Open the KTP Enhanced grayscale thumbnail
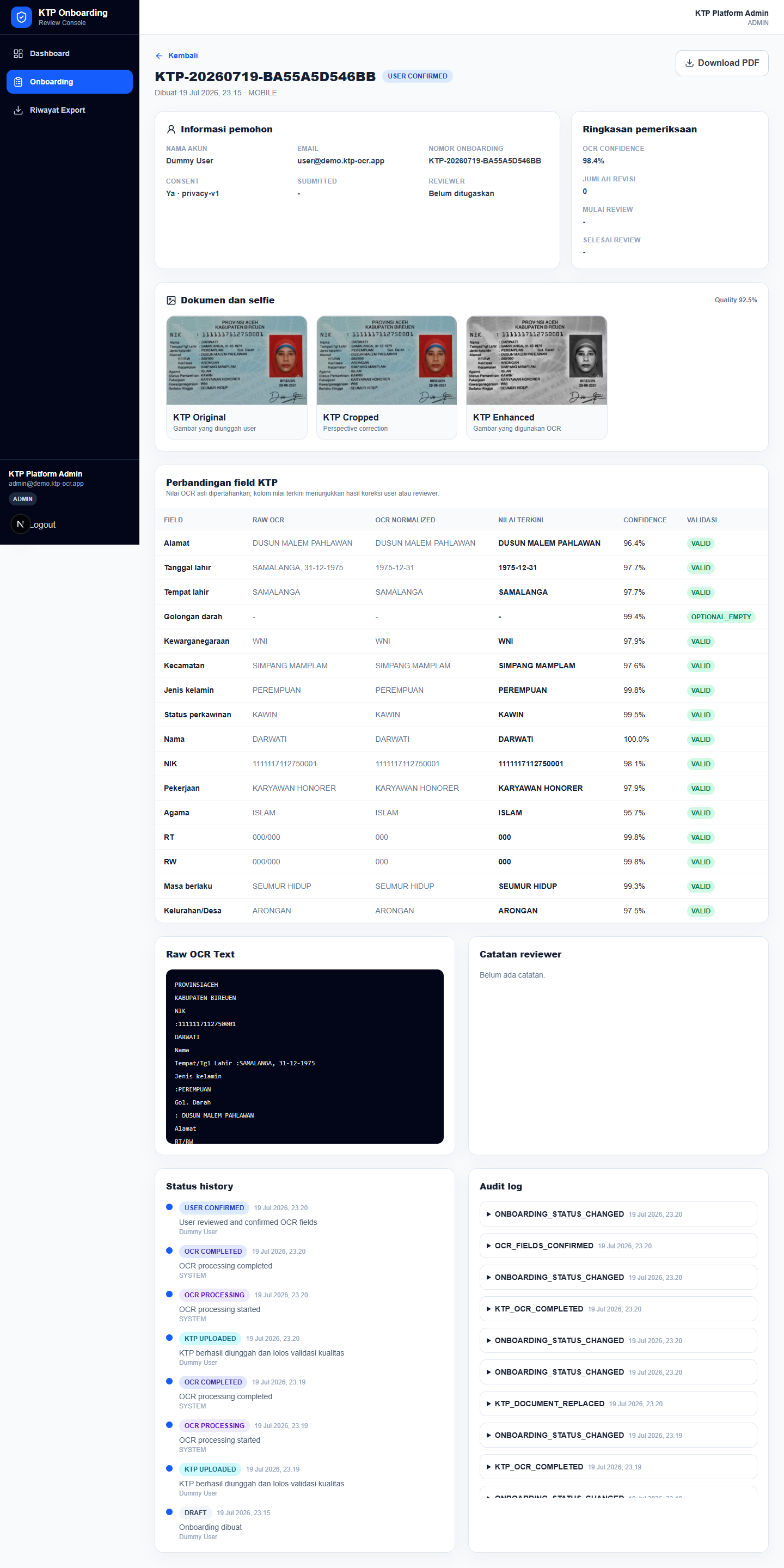The height and width of the screenshot is (1568, 784). coord(536,361)
